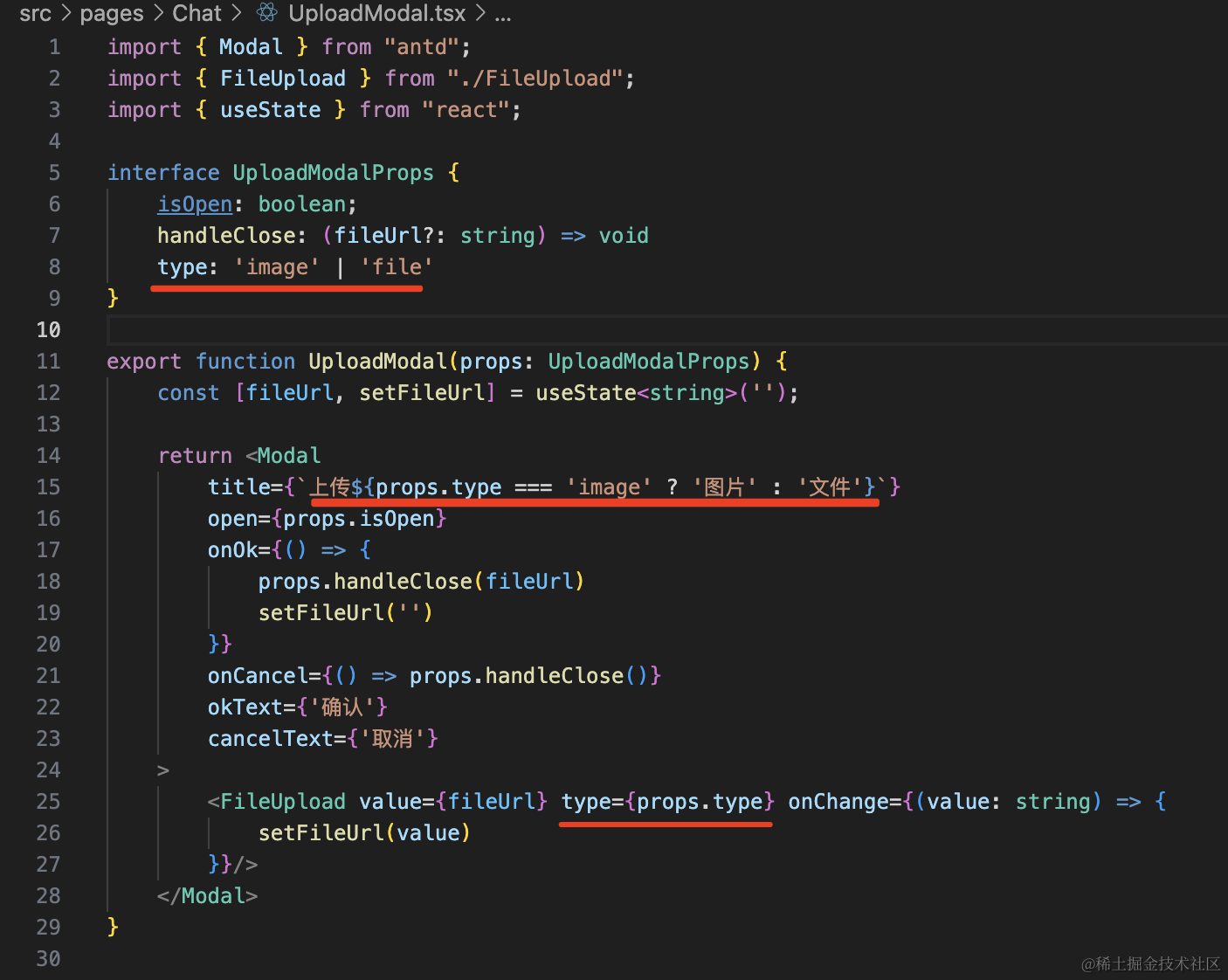
Task: Click the closing Modal tag on line 28
Action: pos(213,896)
